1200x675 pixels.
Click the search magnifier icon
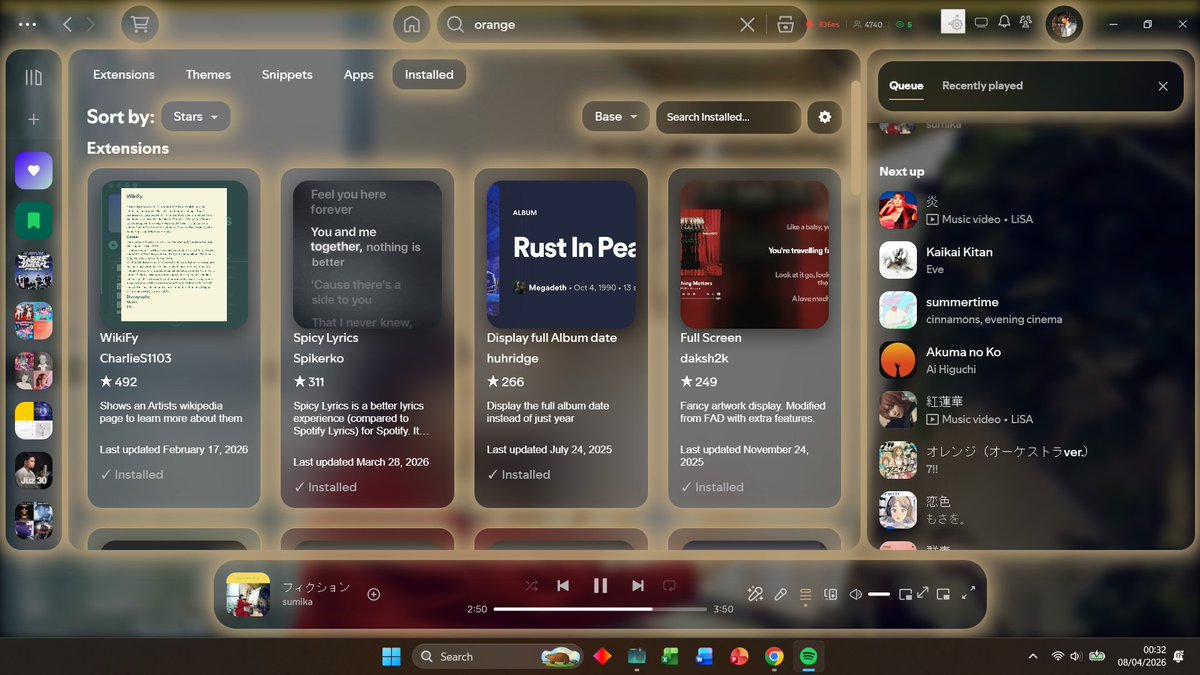(455, 24)
